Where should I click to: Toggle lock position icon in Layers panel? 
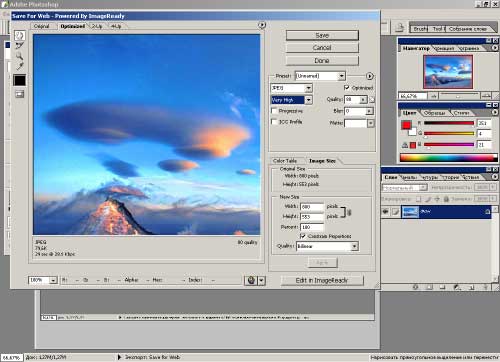point(437,199)
